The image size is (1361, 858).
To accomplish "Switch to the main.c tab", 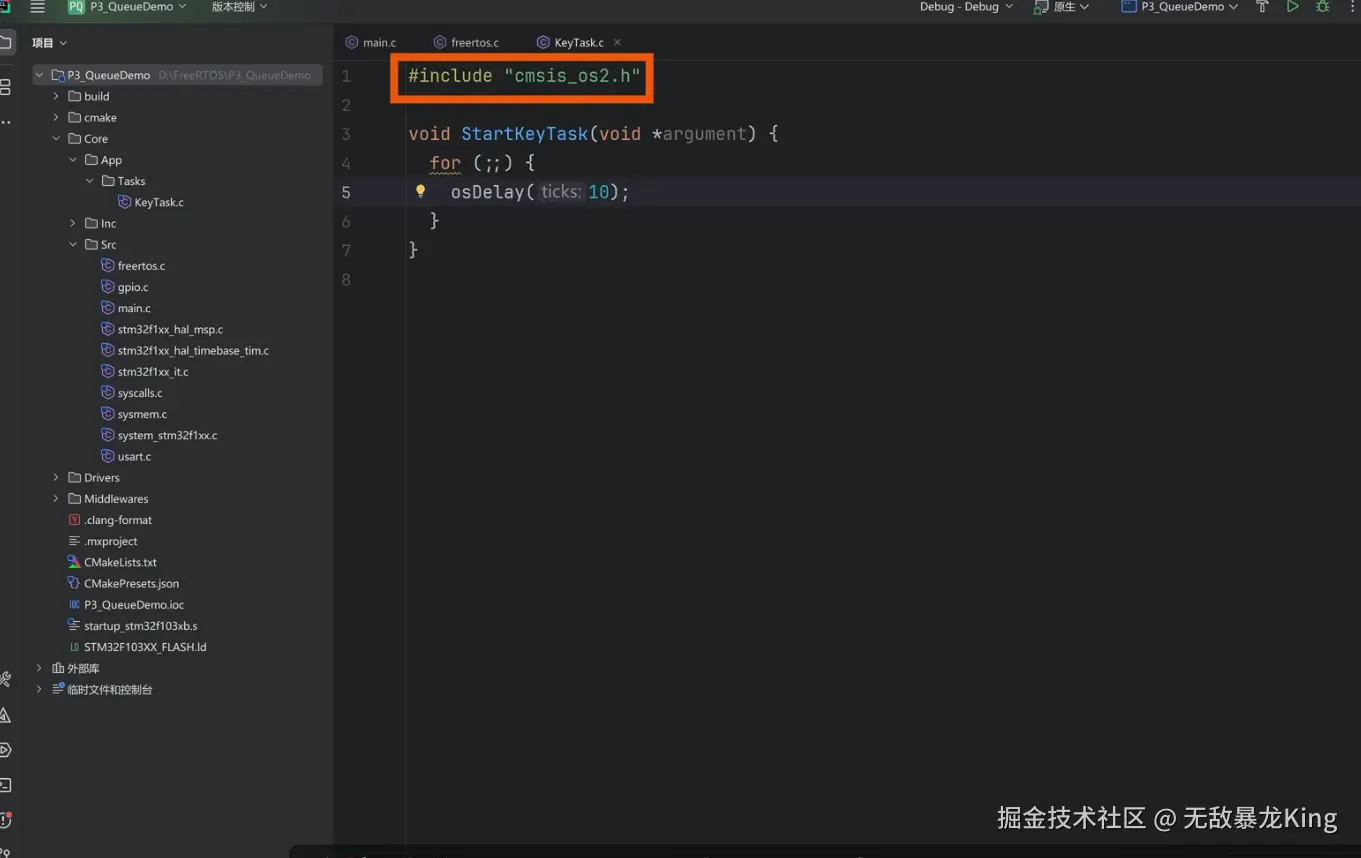I will tap(371, 42).
